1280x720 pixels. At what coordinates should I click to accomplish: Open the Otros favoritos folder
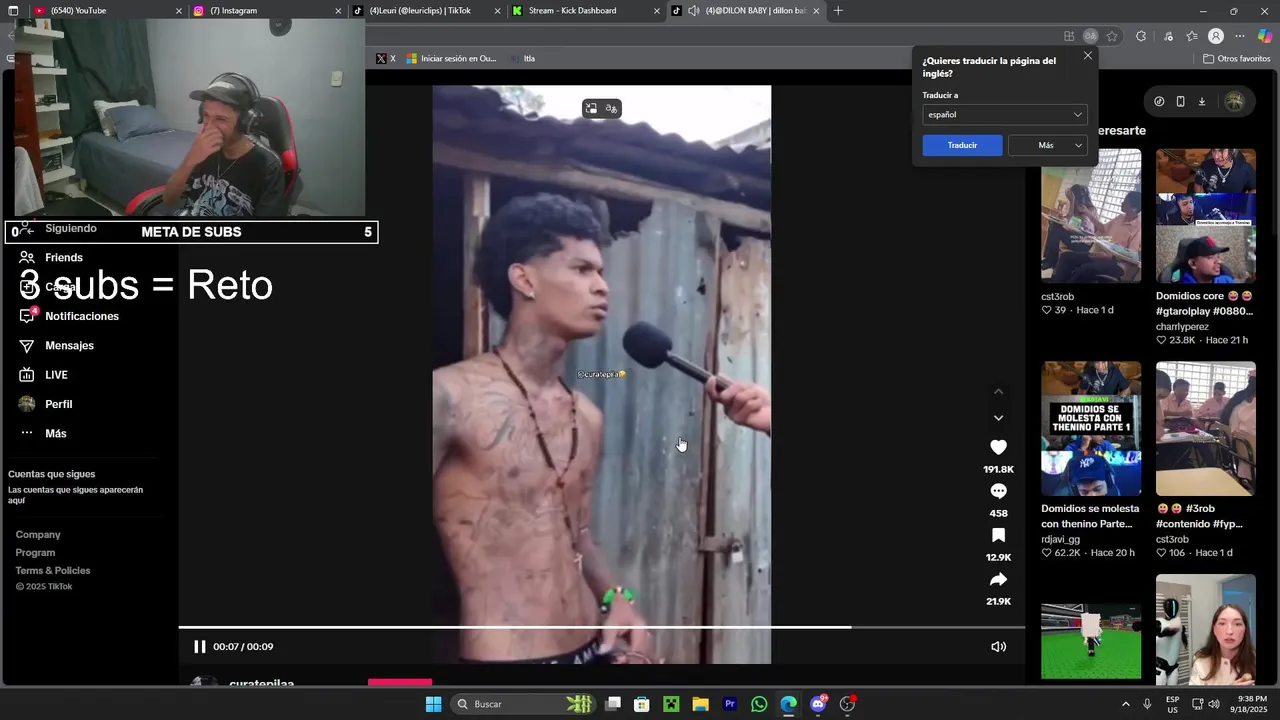1237,58
